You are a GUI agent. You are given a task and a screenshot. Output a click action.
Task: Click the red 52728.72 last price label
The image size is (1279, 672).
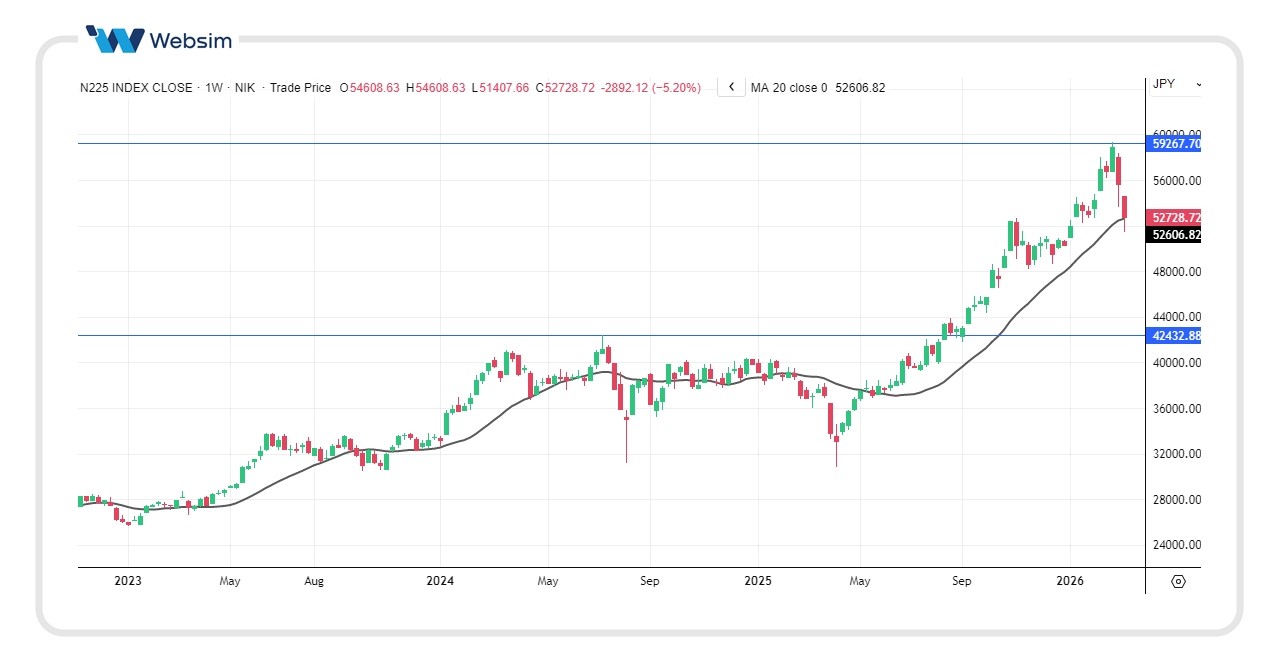coord(1175,217)
